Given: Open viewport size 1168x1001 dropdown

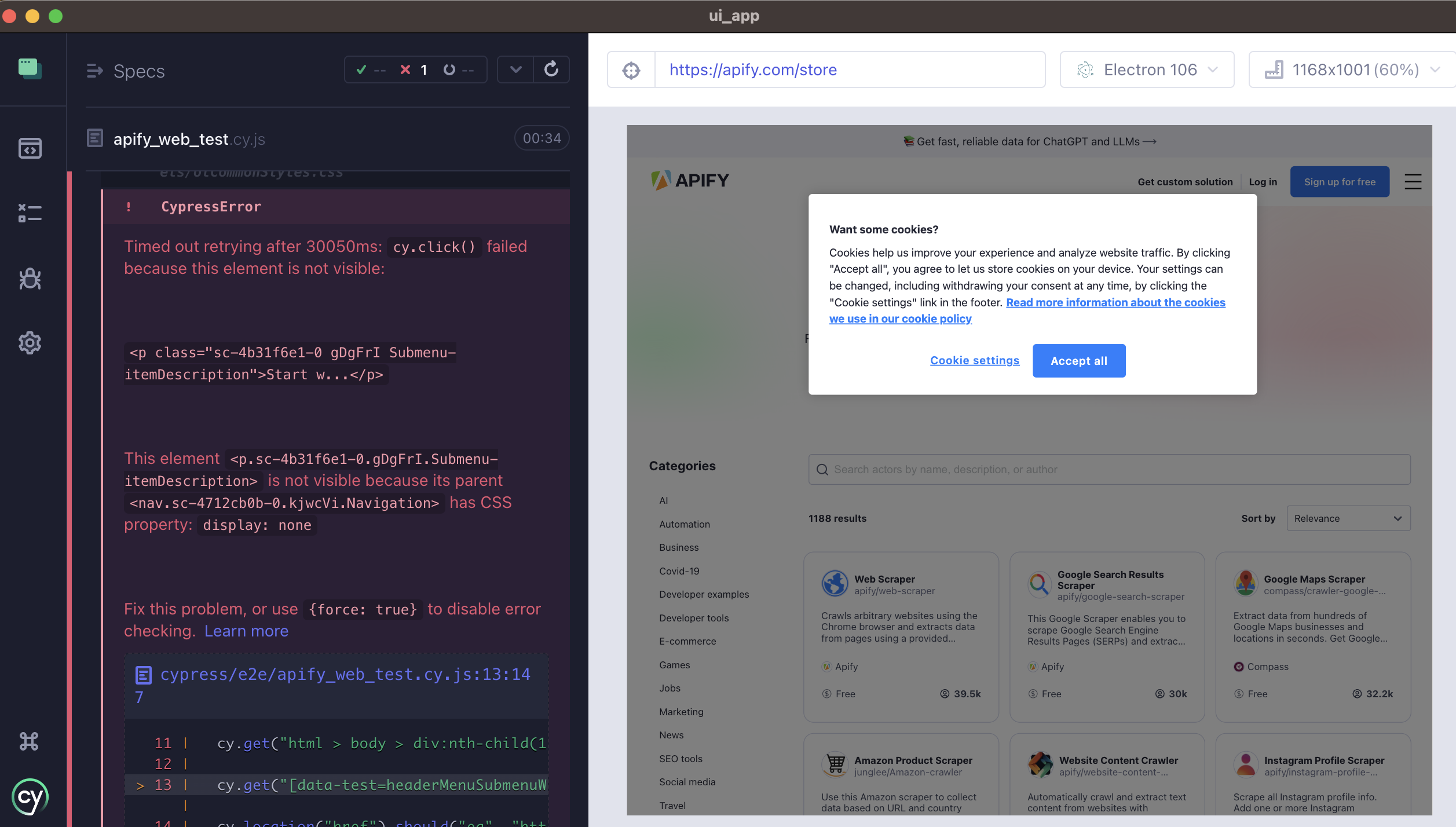Looking at the screenshot, I should [1352, 70].
